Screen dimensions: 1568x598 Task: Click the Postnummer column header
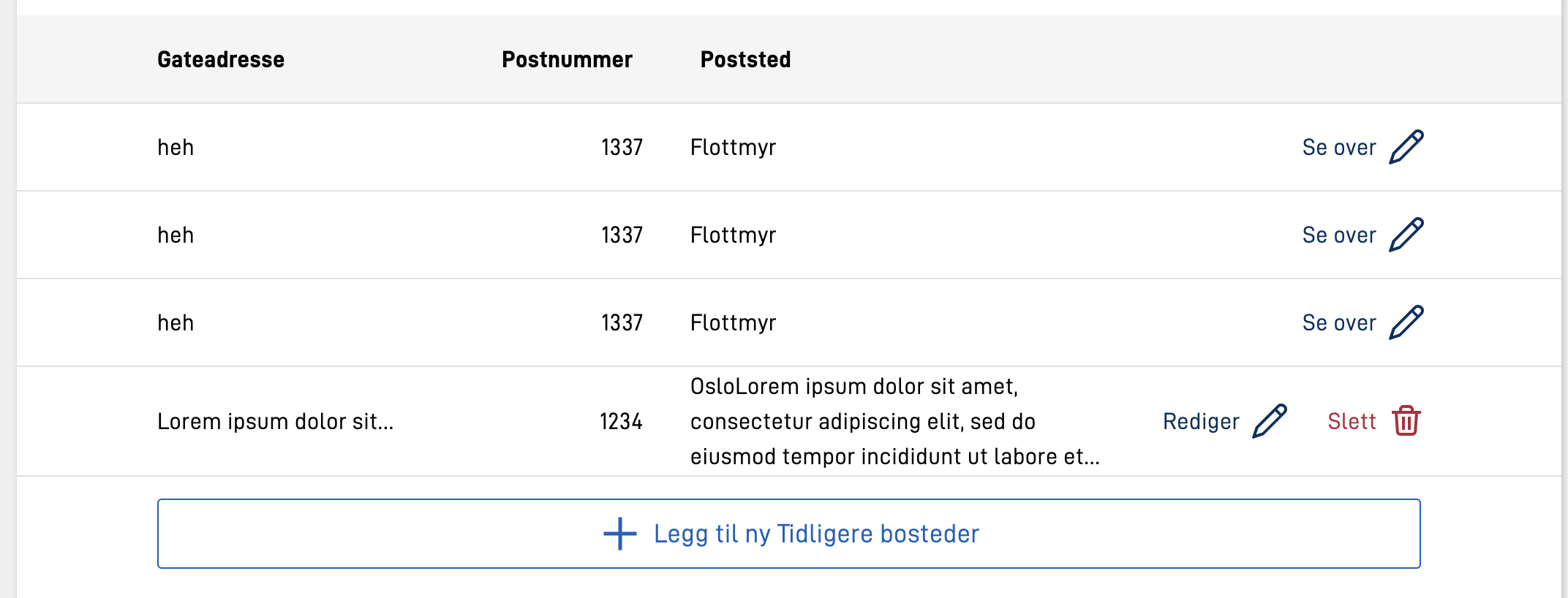[x=567, y=59]
